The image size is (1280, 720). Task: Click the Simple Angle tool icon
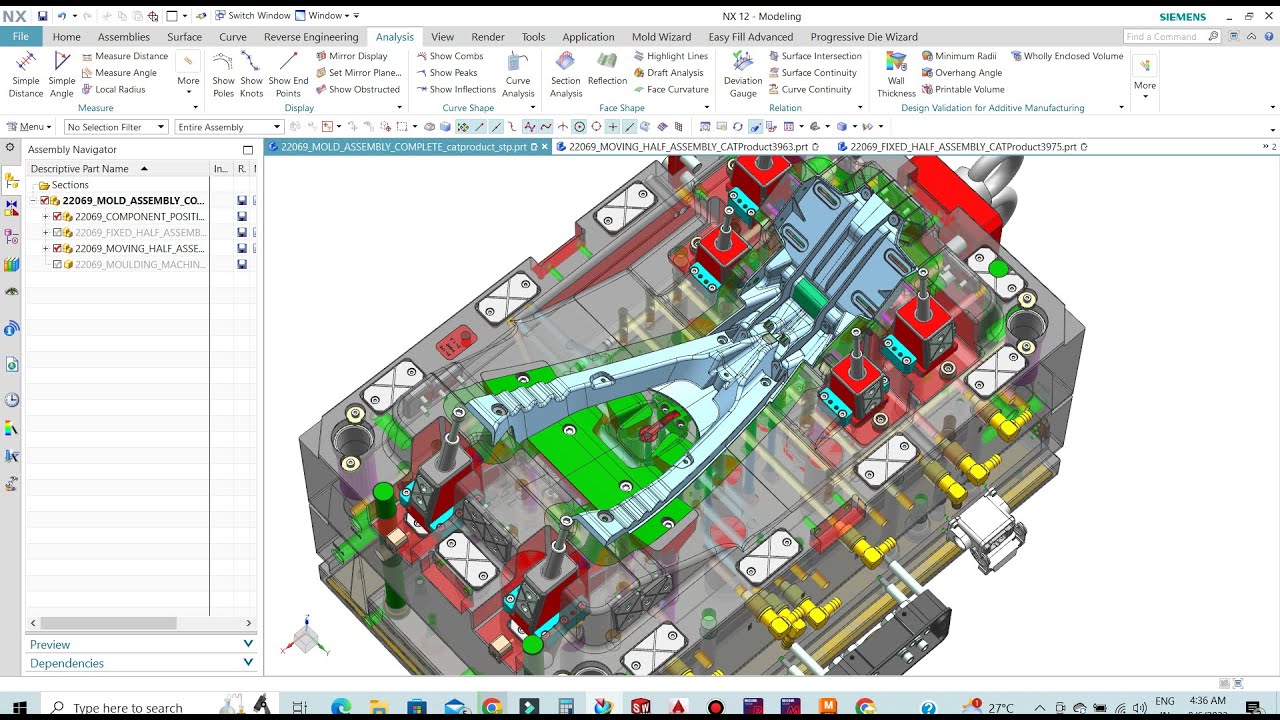[62, 73]
